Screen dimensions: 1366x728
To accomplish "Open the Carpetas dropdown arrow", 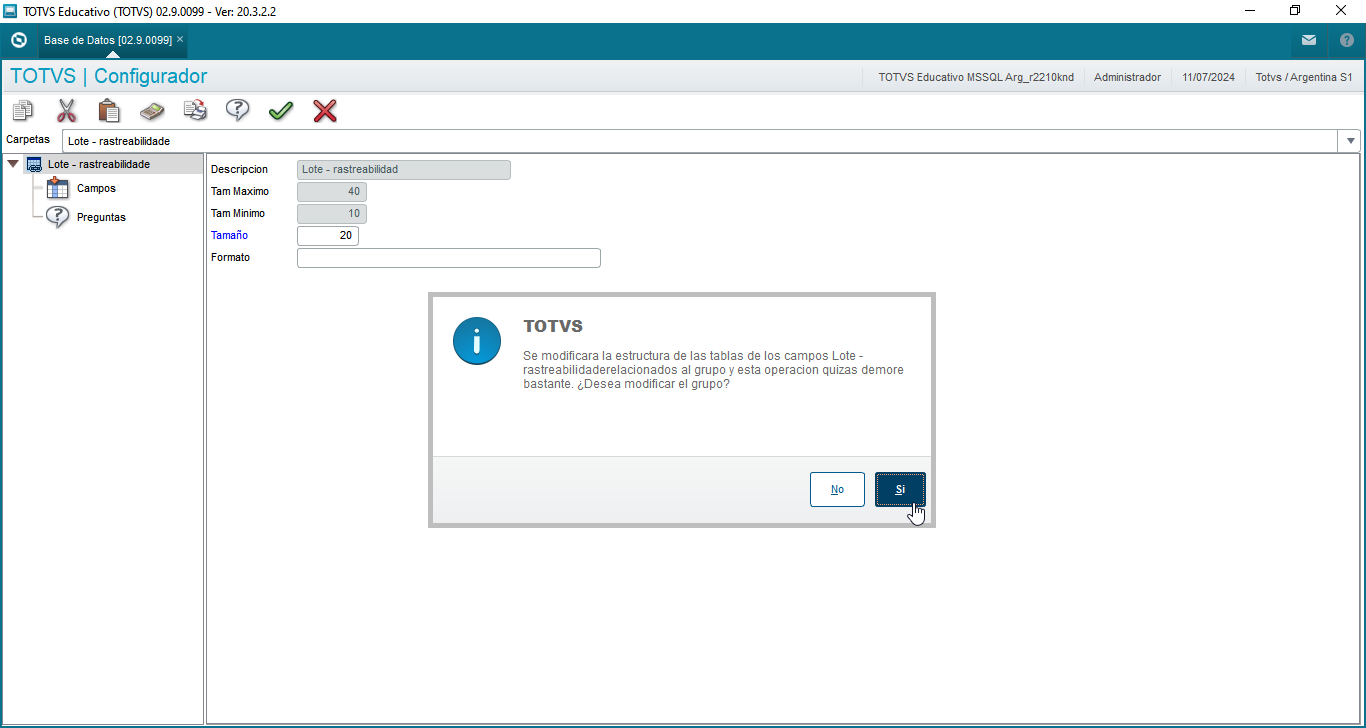I will (1351, 141).
